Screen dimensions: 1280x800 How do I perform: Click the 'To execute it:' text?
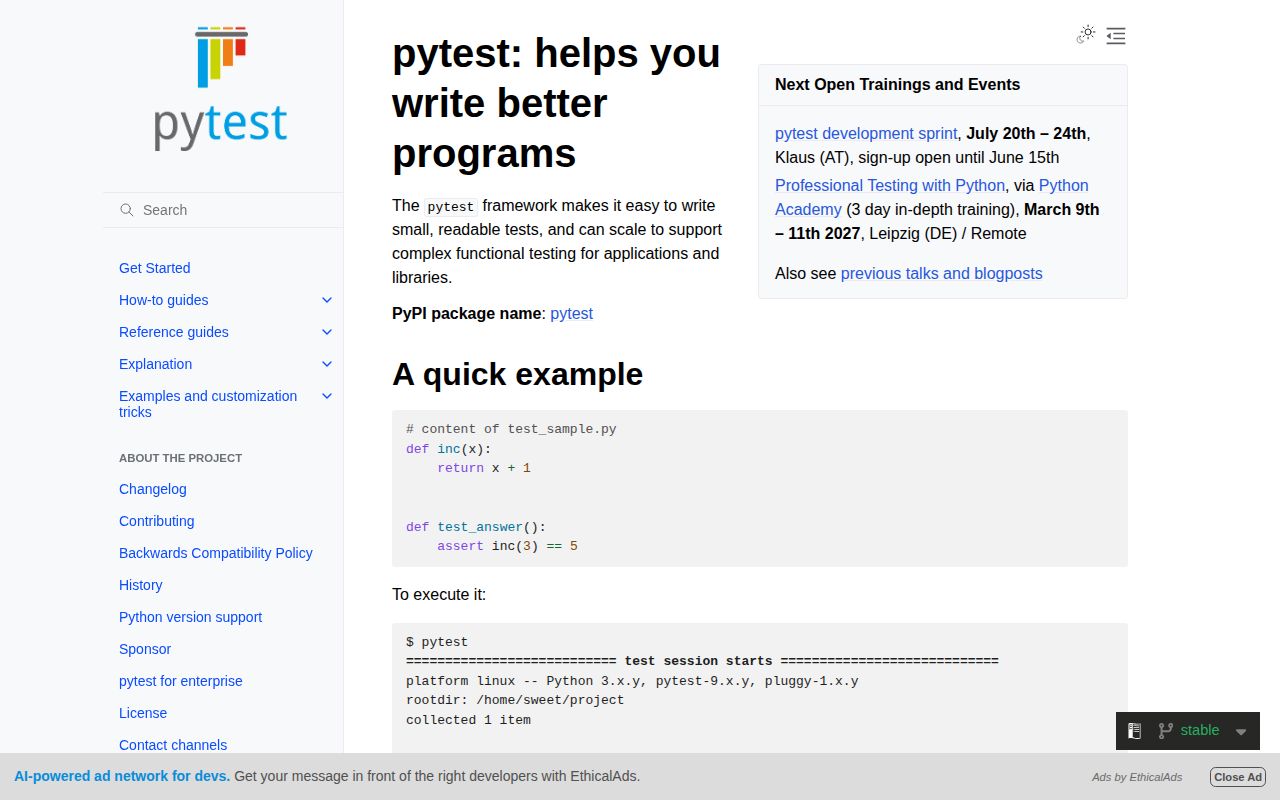point(439,594)
